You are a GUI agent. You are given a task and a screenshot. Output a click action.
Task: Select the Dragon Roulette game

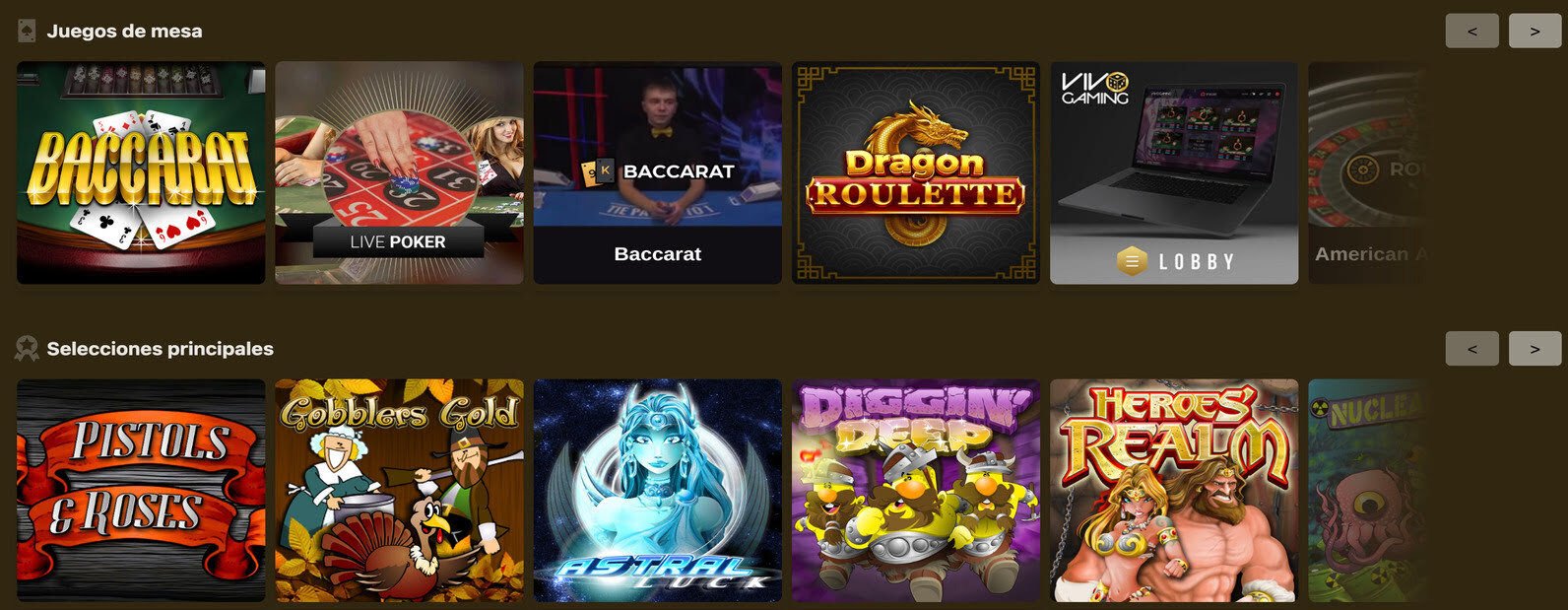coord(915,173)
